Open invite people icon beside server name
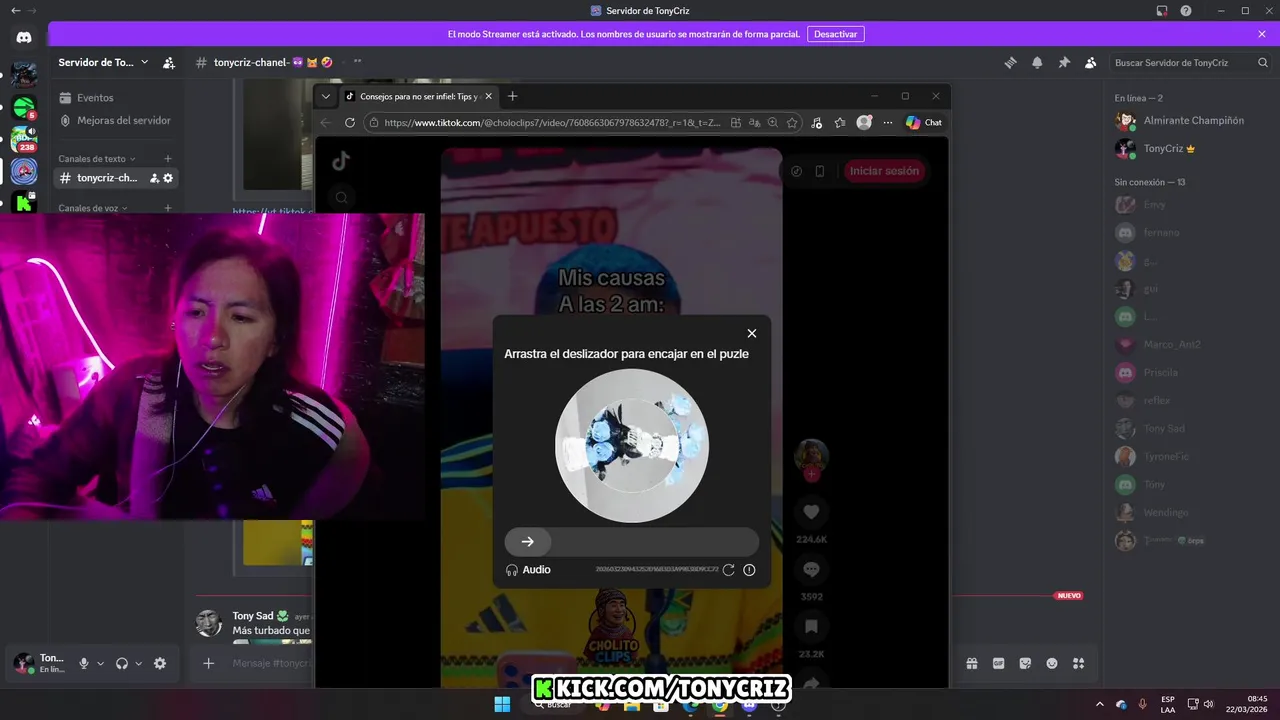The image size is (1280, 720). [169, 62]
